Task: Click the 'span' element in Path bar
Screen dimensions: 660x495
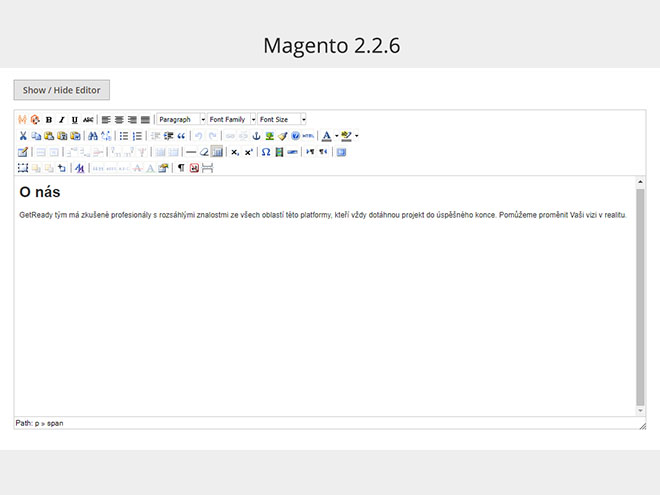Action: (x=55, y=423)
